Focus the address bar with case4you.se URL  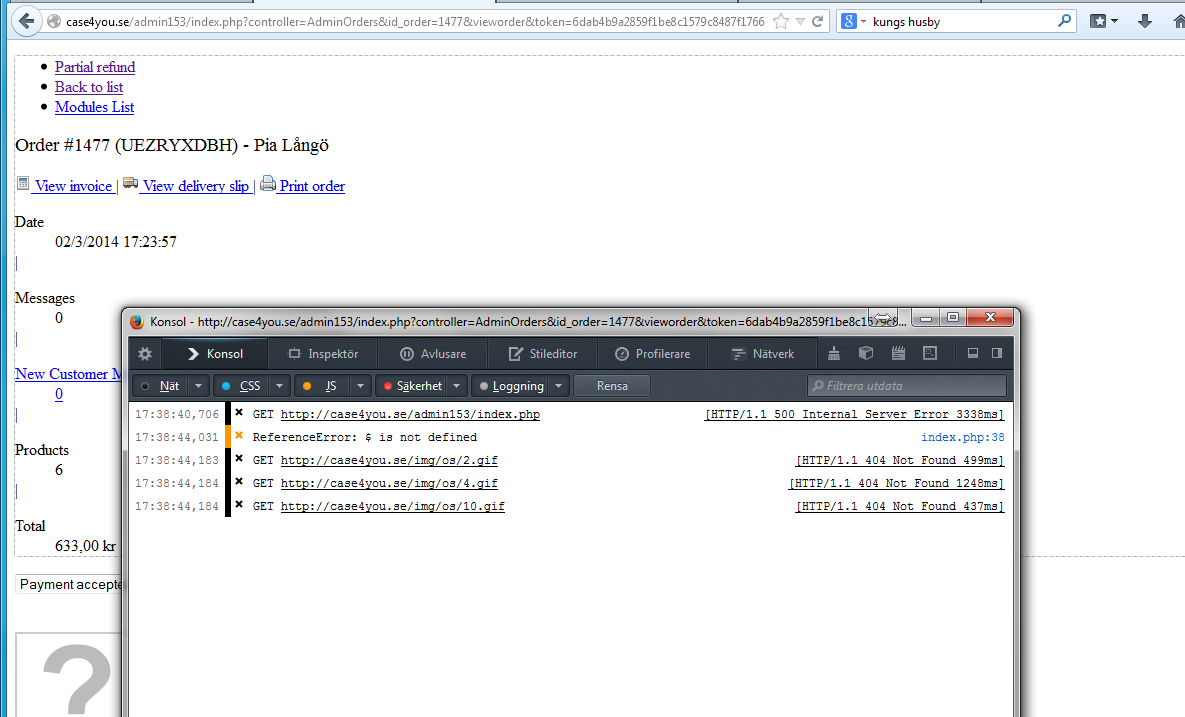(414, 22)
